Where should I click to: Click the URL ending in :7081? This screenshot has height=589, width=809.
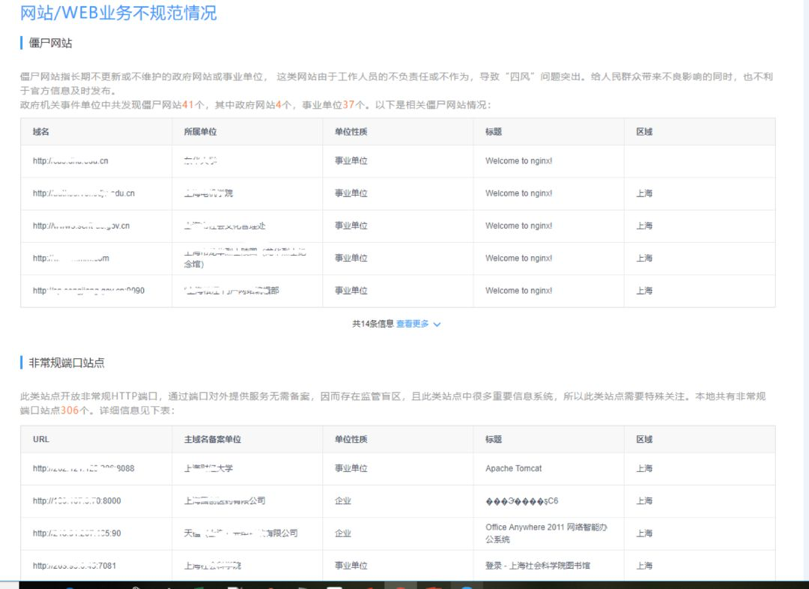click(74, 566)
